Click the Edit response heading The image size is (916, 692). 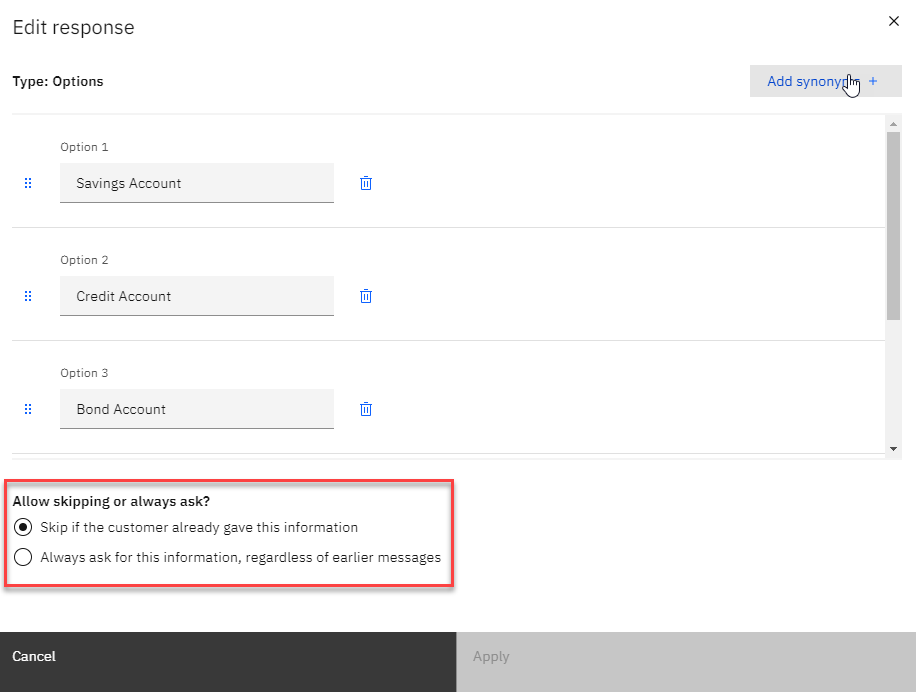tap(74, 27)
